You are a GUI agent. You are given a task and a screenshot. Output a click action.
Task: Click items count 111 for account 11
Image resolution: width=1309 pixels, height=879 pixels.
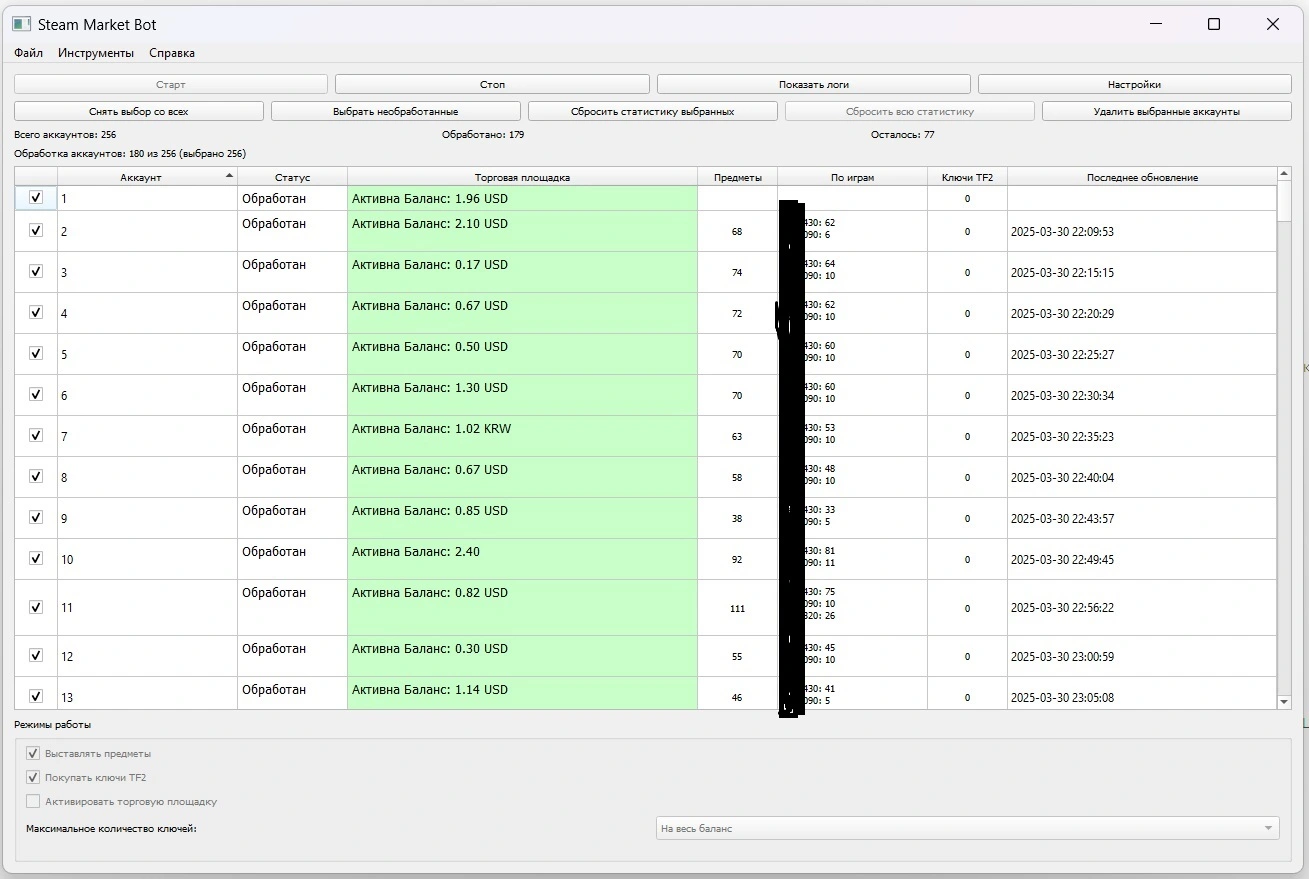[737, 608]
